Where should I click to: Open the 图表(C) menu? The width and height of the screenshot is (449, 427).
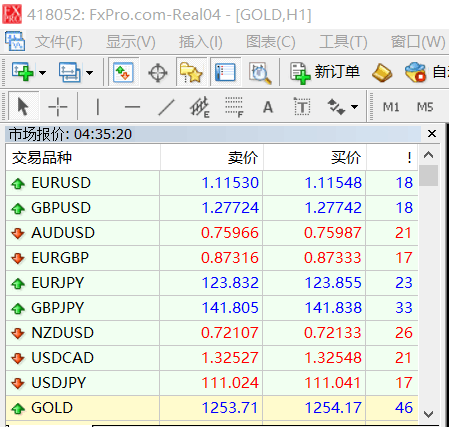pos(271,42)
